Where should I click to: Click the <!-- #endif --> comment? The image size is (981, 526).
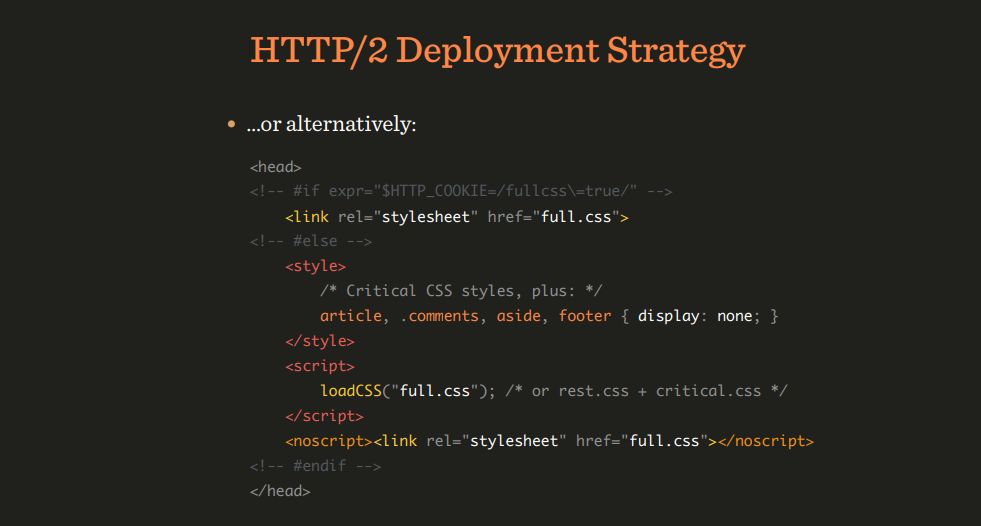pyautogui.click(x=315, y=466)
